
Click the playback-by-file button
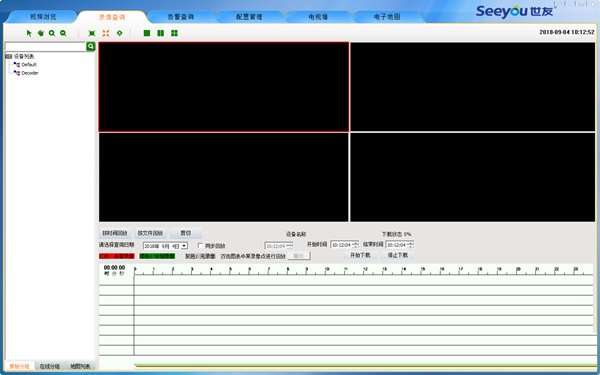click(150, 233)
